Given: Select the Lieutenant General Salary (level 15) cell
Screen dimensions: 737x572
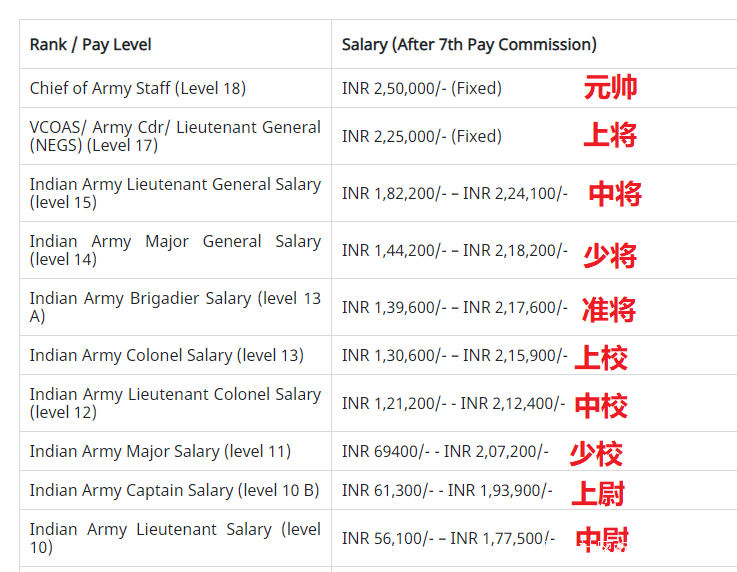Looking at the screenshot, I should click(x=175, y=193).
